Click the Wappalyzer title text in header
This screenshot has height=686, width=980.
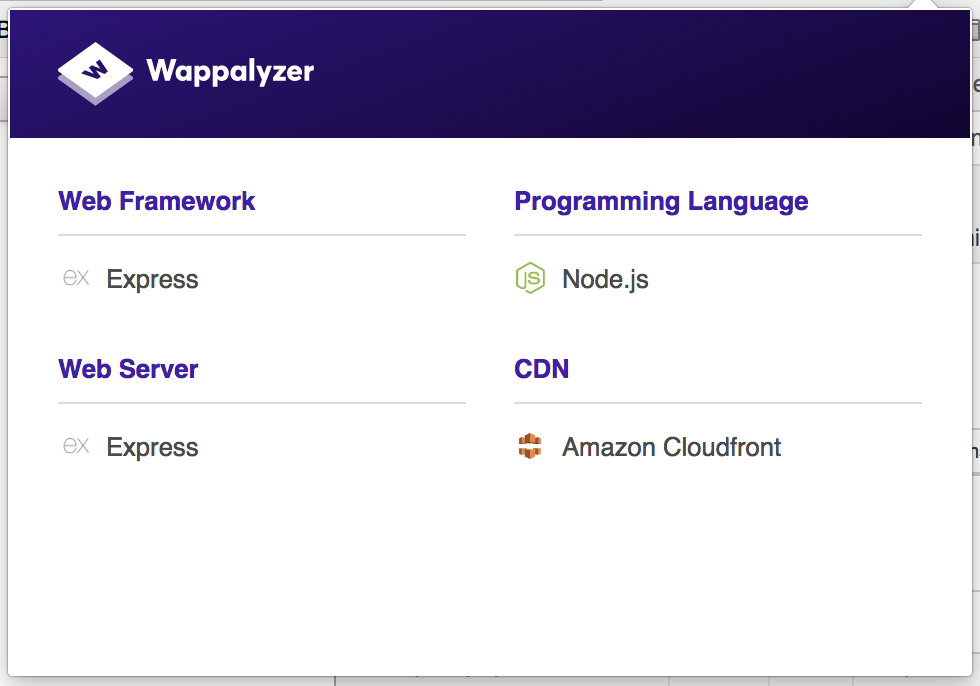[230, 72]
